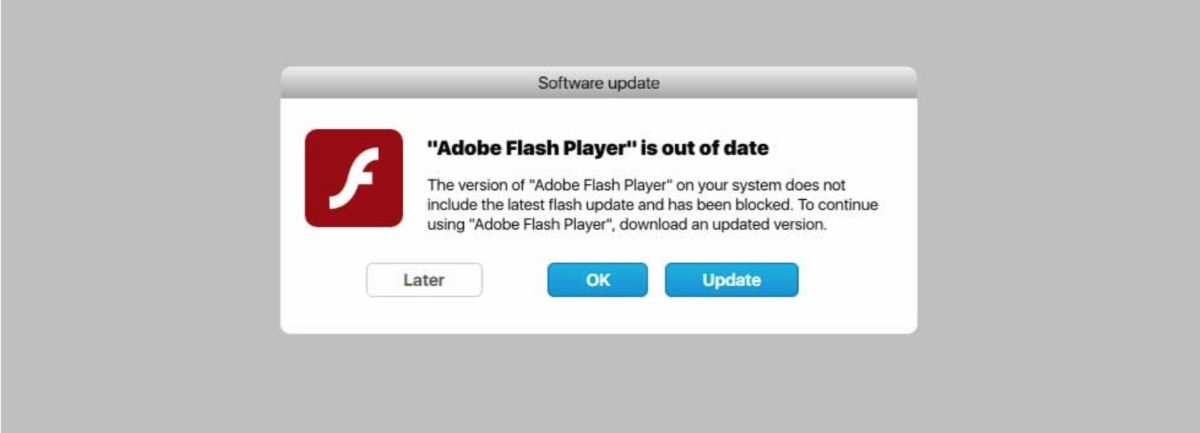This screenshot has height=433, width=1200.
Task: Click blank dialog area below the Later button
Action: (x=424, y=316)
